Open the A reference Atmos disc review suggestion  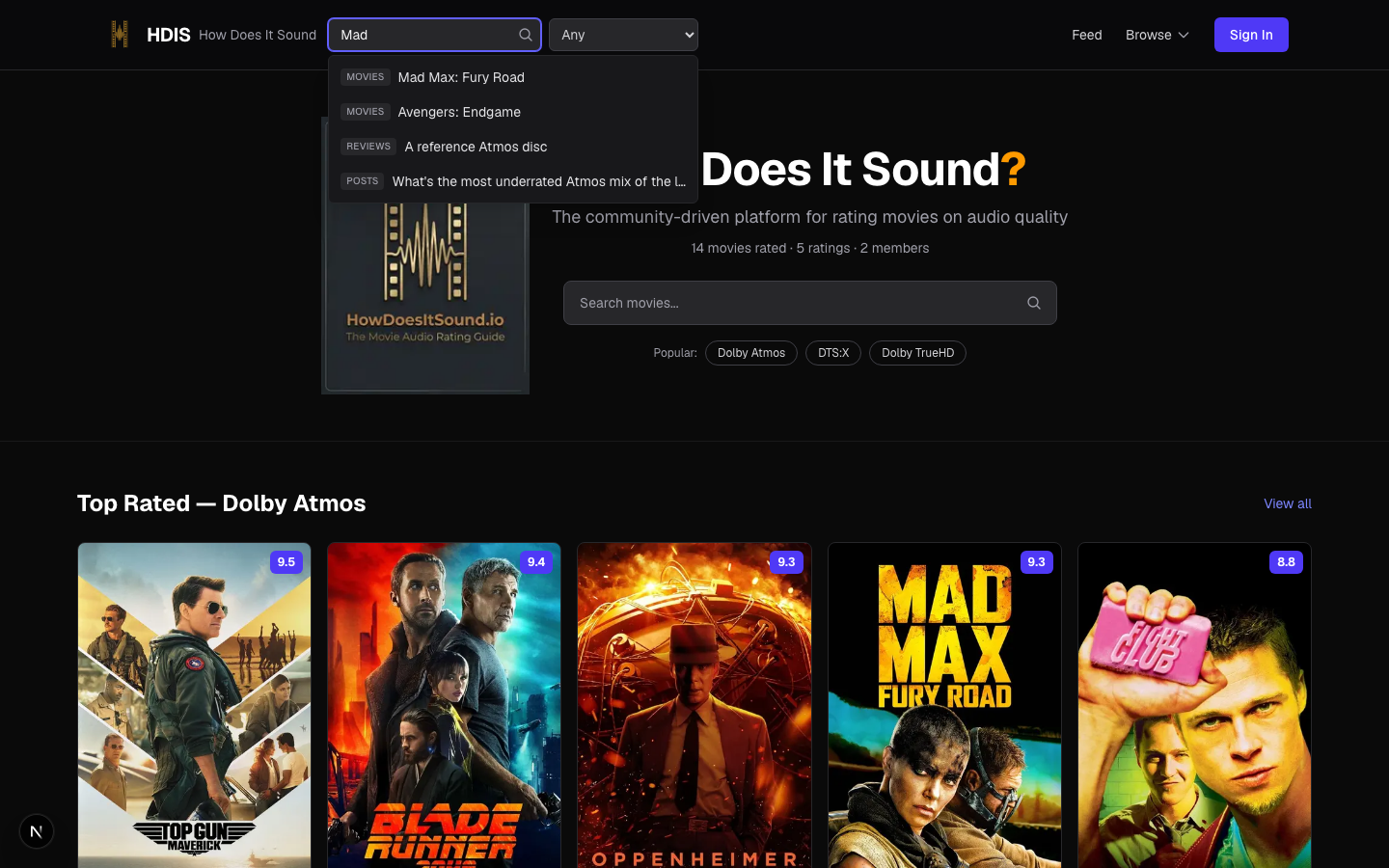pos(513,147)
